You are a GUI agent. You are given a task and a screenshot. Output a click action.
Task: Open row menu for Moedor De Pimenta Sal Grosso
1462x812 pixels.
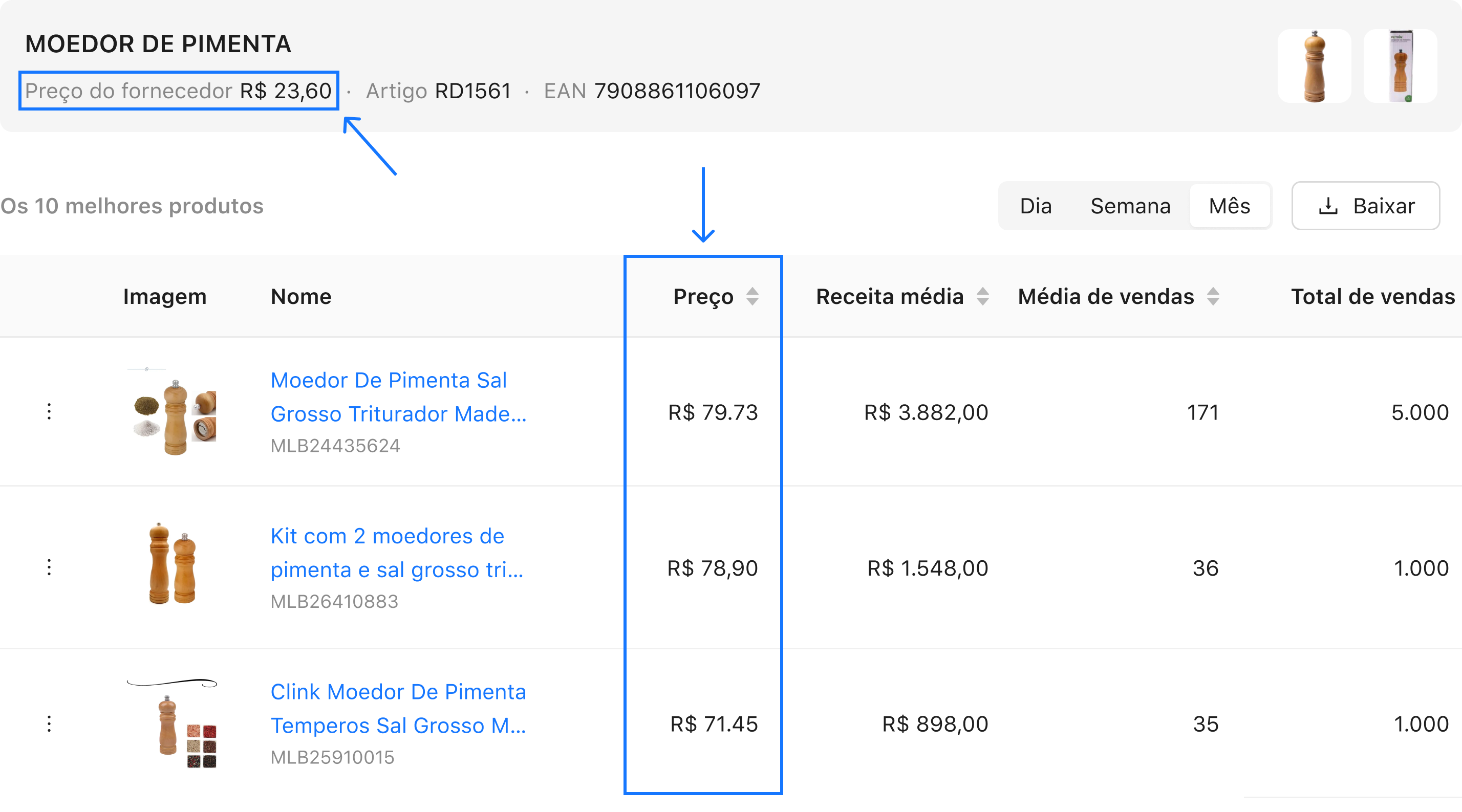49,411
